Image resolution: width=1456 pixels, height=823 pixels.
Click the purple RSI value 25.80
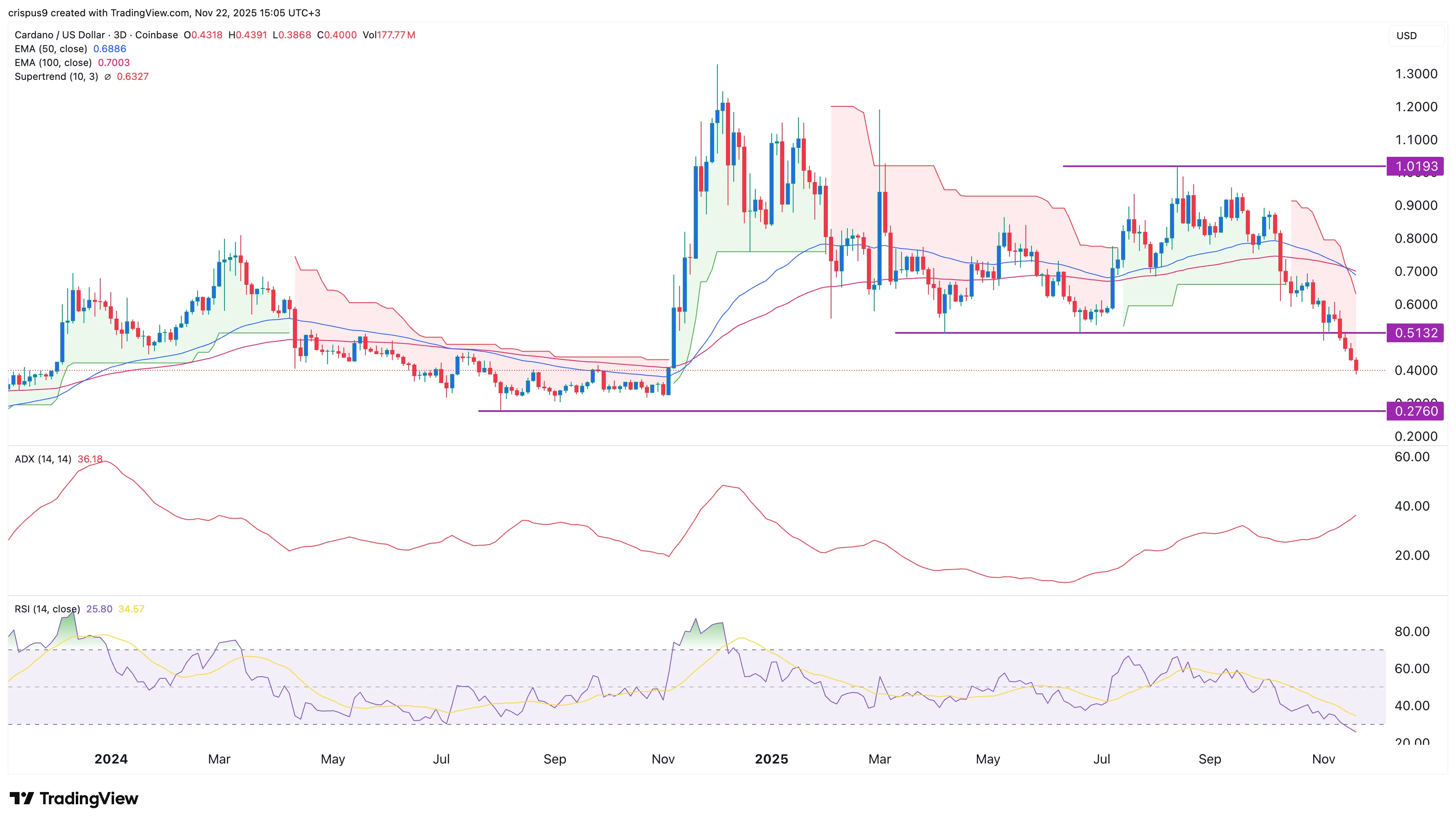click(99, 610)
